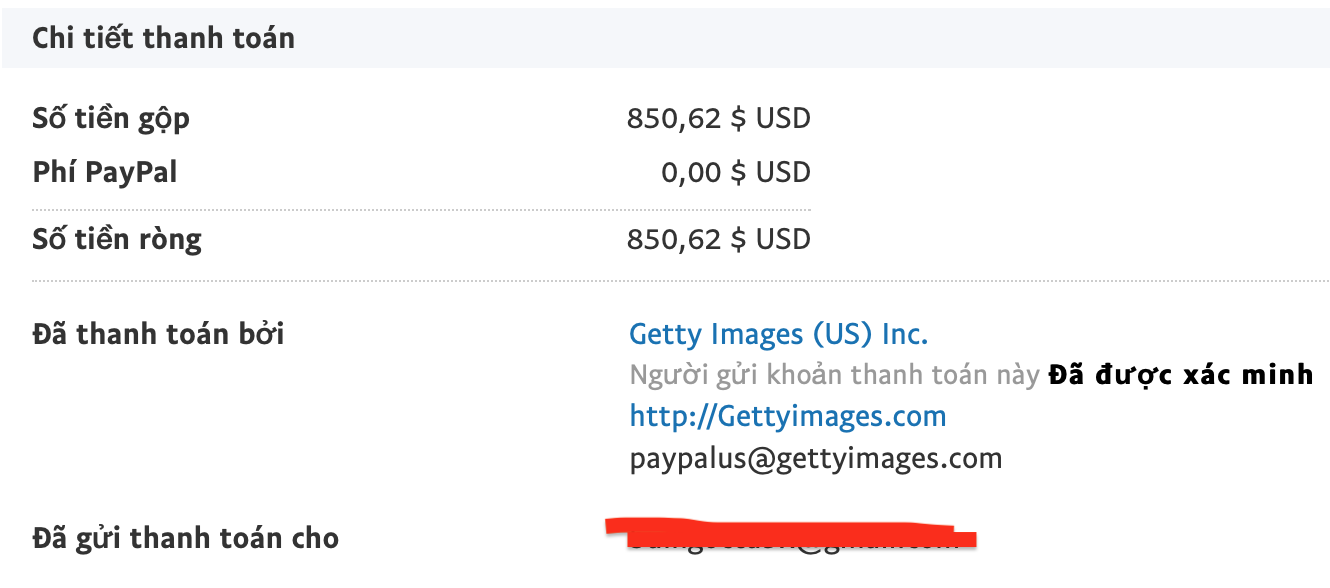Click the 'Số tiền ròng' label
Viewport: 1330px width, 588px height.
point(117,240)
